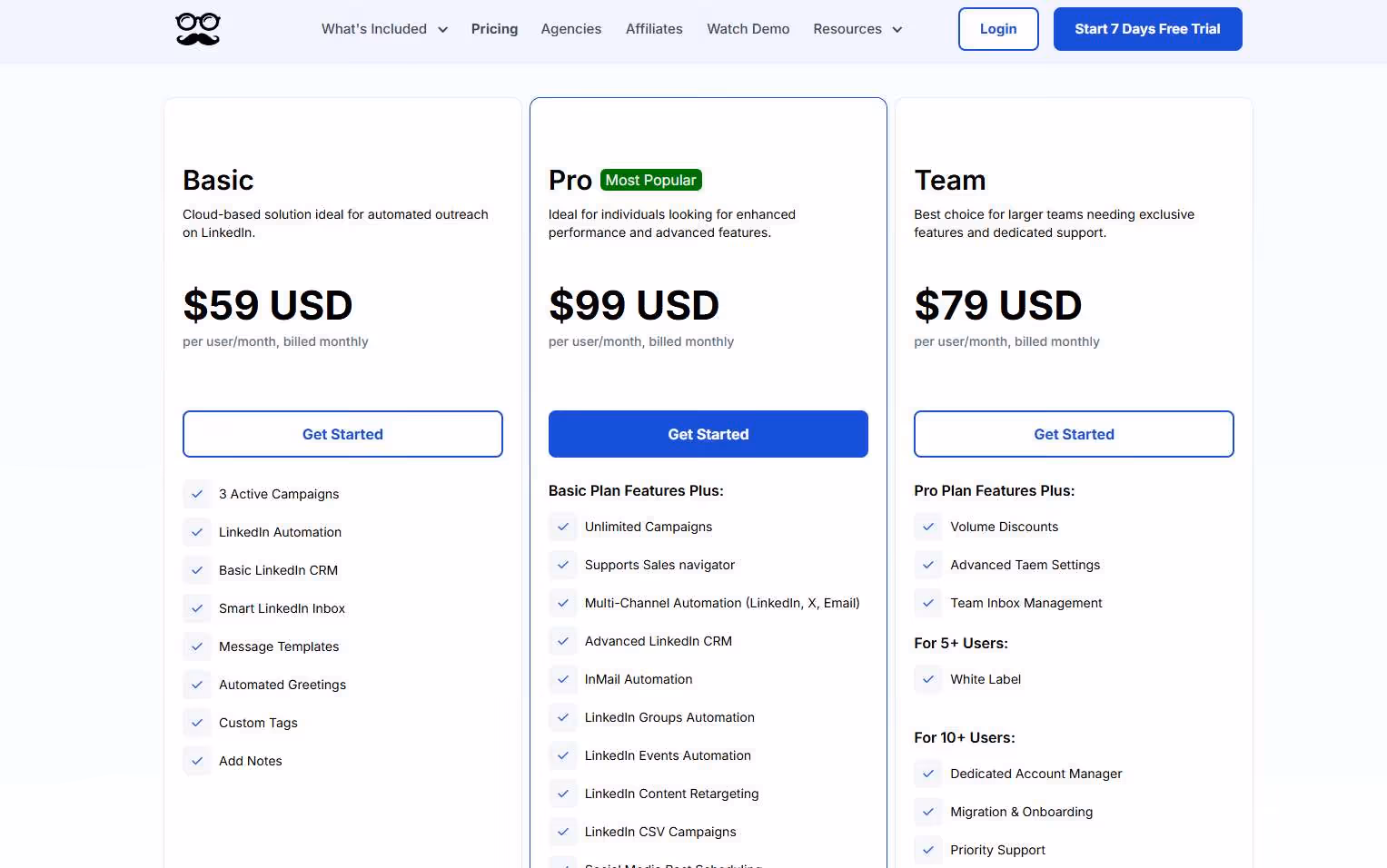Choose Get Started under the Pro plan
1387x868 pixels.
click(708, 434)
